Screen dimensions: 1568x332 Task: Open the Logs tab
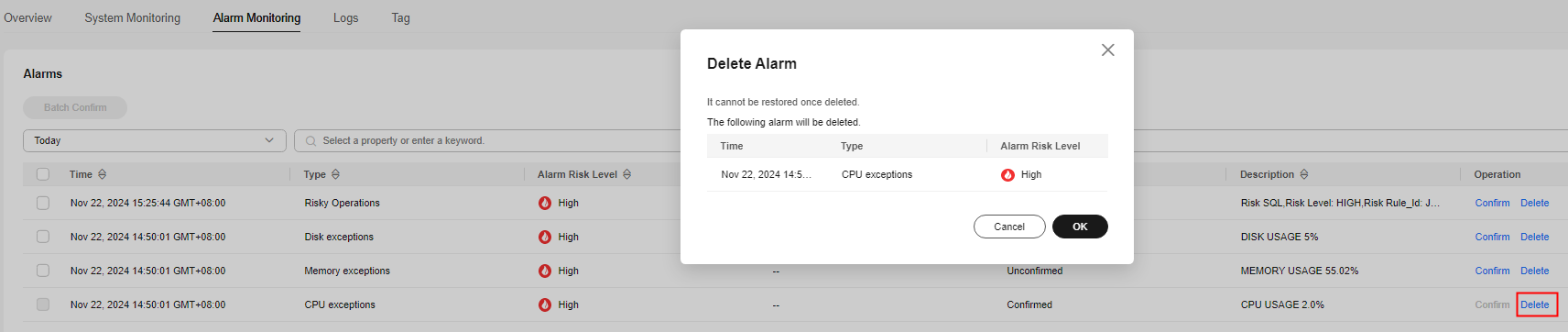(346, 17)
